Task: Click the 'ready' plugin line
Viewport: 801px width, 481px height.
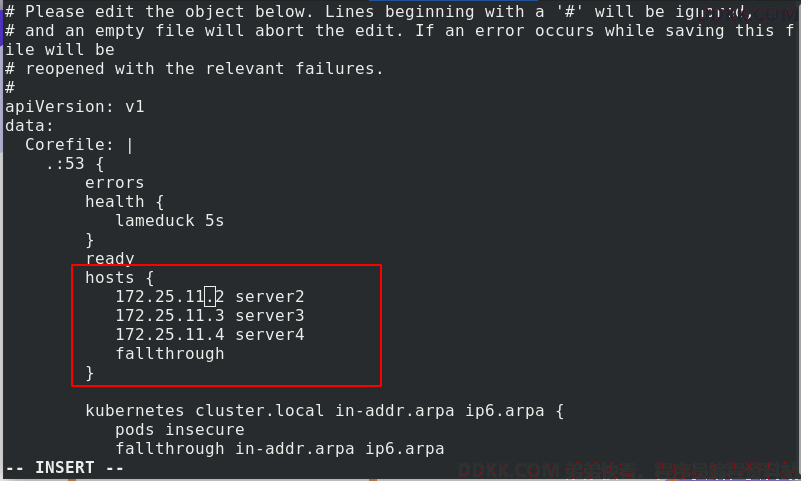Action: coord(110,258)
